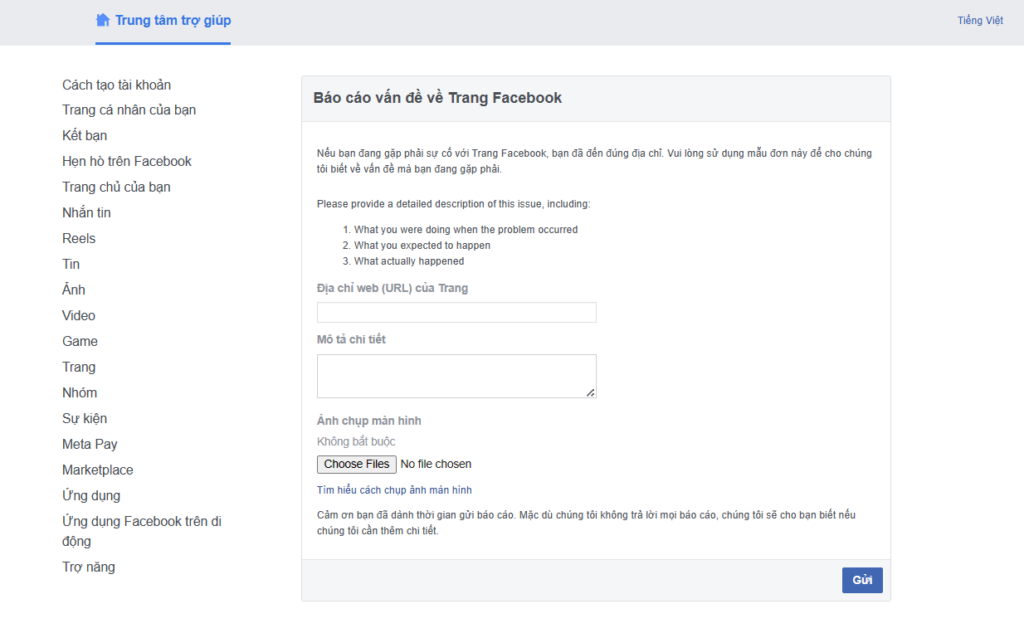Open Video help topic
The image size is (1024, 633).
pyautogui.click(x=78, y=316)
